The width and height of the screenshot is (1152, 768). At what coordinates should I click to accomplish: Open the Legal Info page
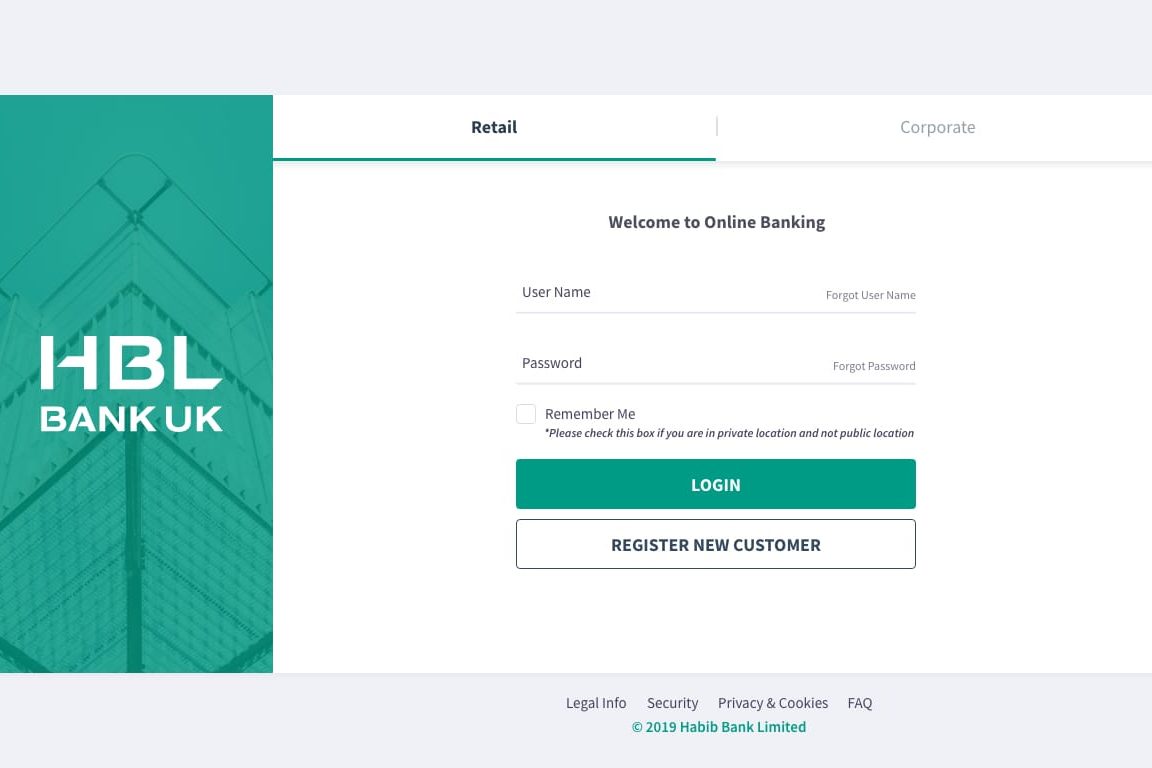click(596, 703)
